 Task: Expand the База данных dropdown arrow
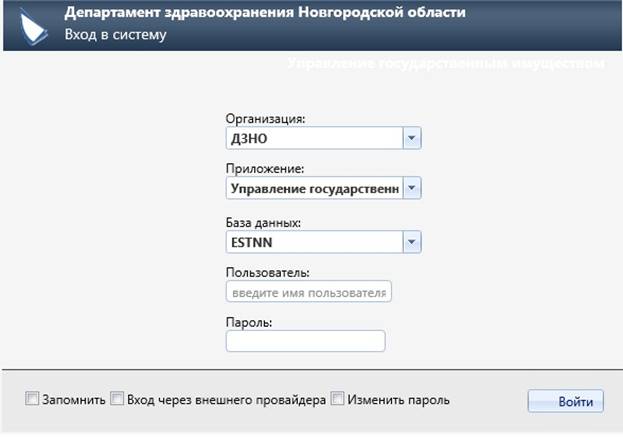(412, 241)
